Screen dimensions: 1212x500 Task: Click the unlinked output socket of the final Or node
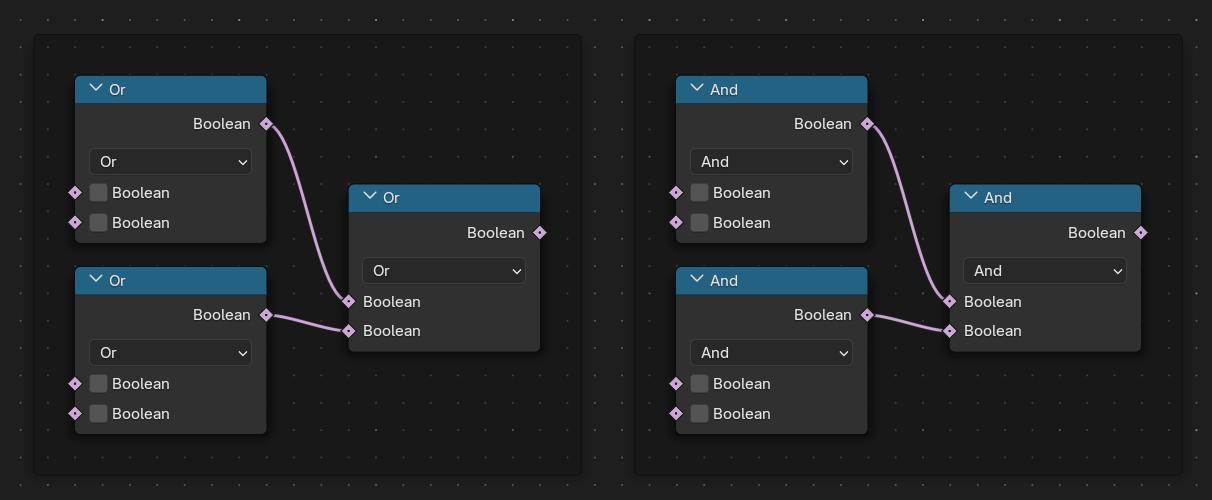click(x=540, y=233)
